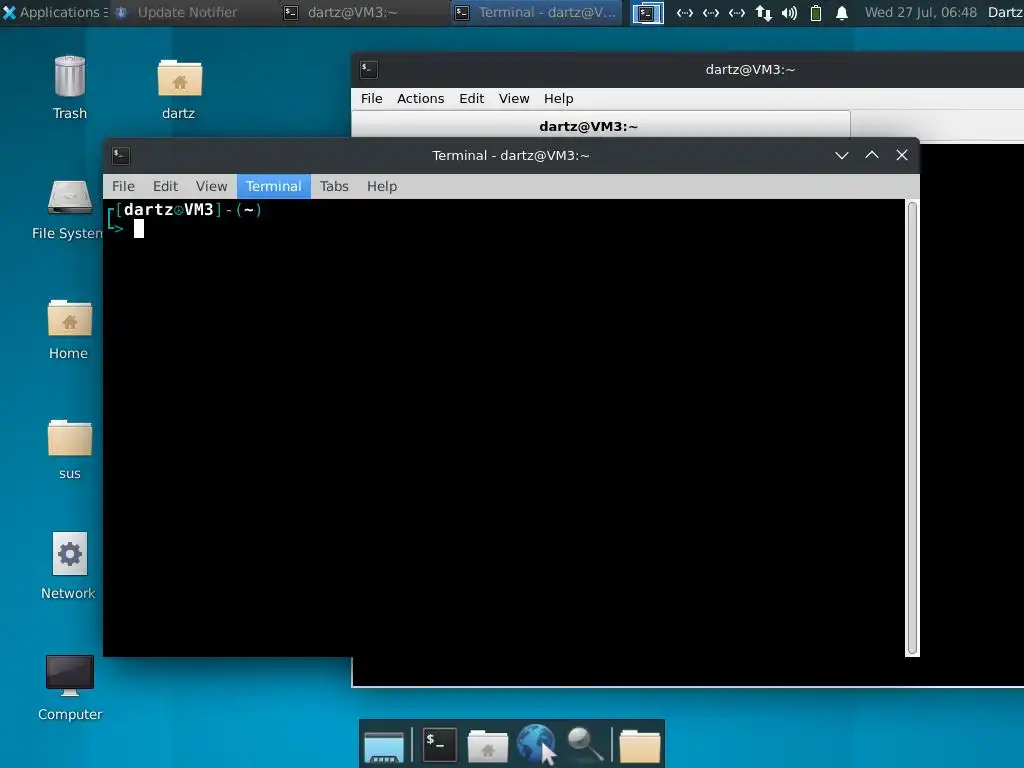Click the notification bell in top panel
Image resolution: width=1024 pixels, height=768 pixels.
(x=842, y=12)
